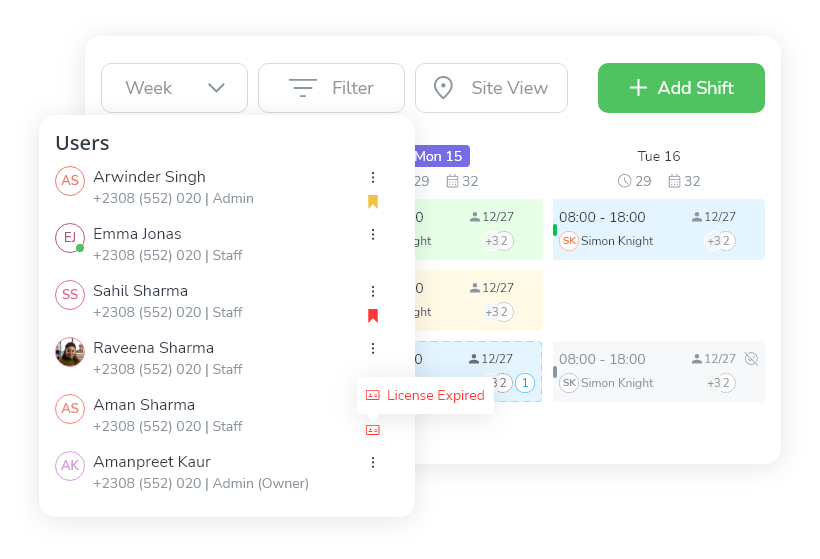Click the Add Shift button

[681, 88]
